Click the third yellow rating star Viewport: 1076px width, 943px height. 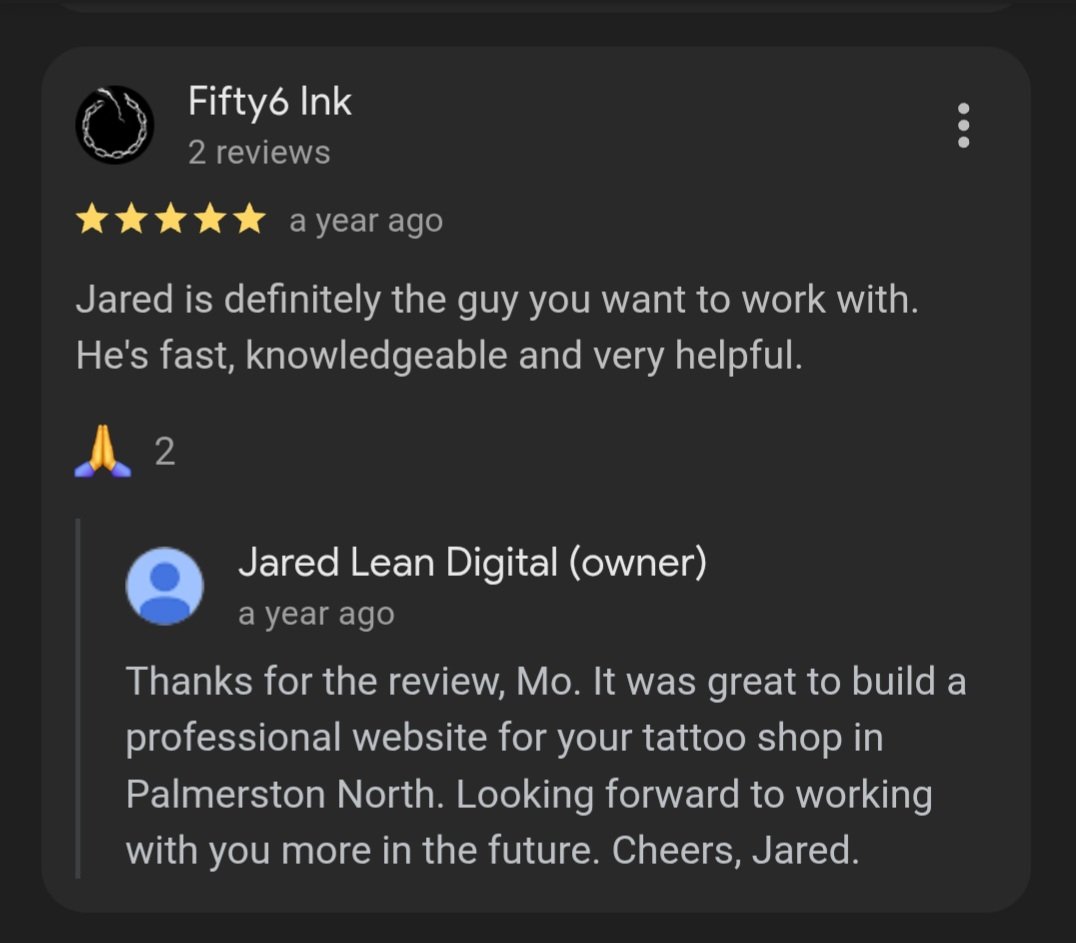click(170, 220)
